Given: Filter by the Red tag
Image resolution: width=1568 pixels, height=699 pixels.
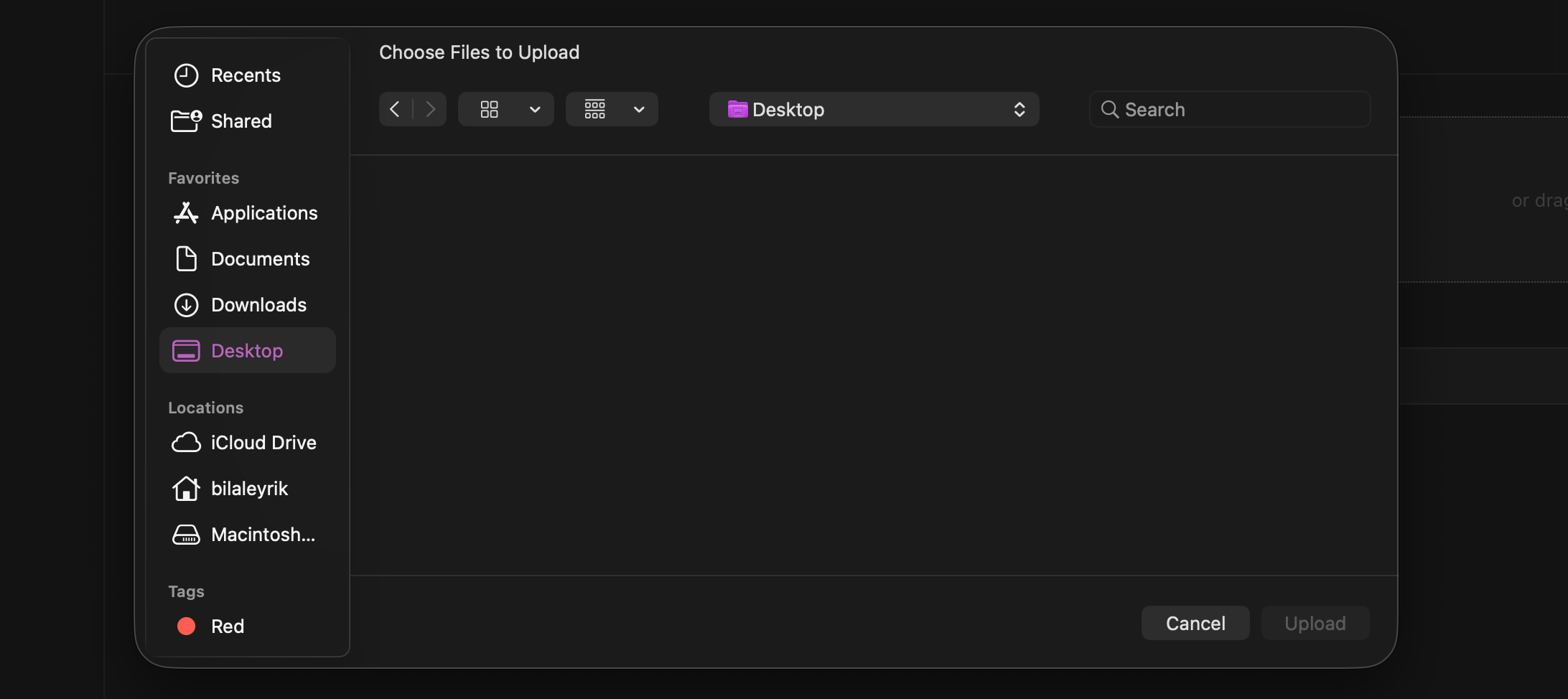Looking at the screenshot, I should click(x=247, y=627).
